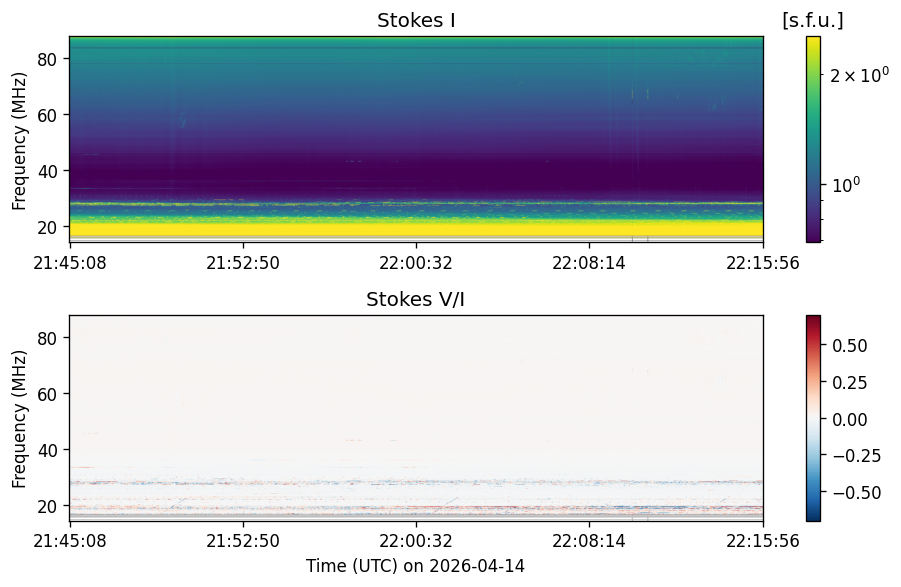Click the Stokes V/I plot title

pyautogui.click(x=415, y=299)
